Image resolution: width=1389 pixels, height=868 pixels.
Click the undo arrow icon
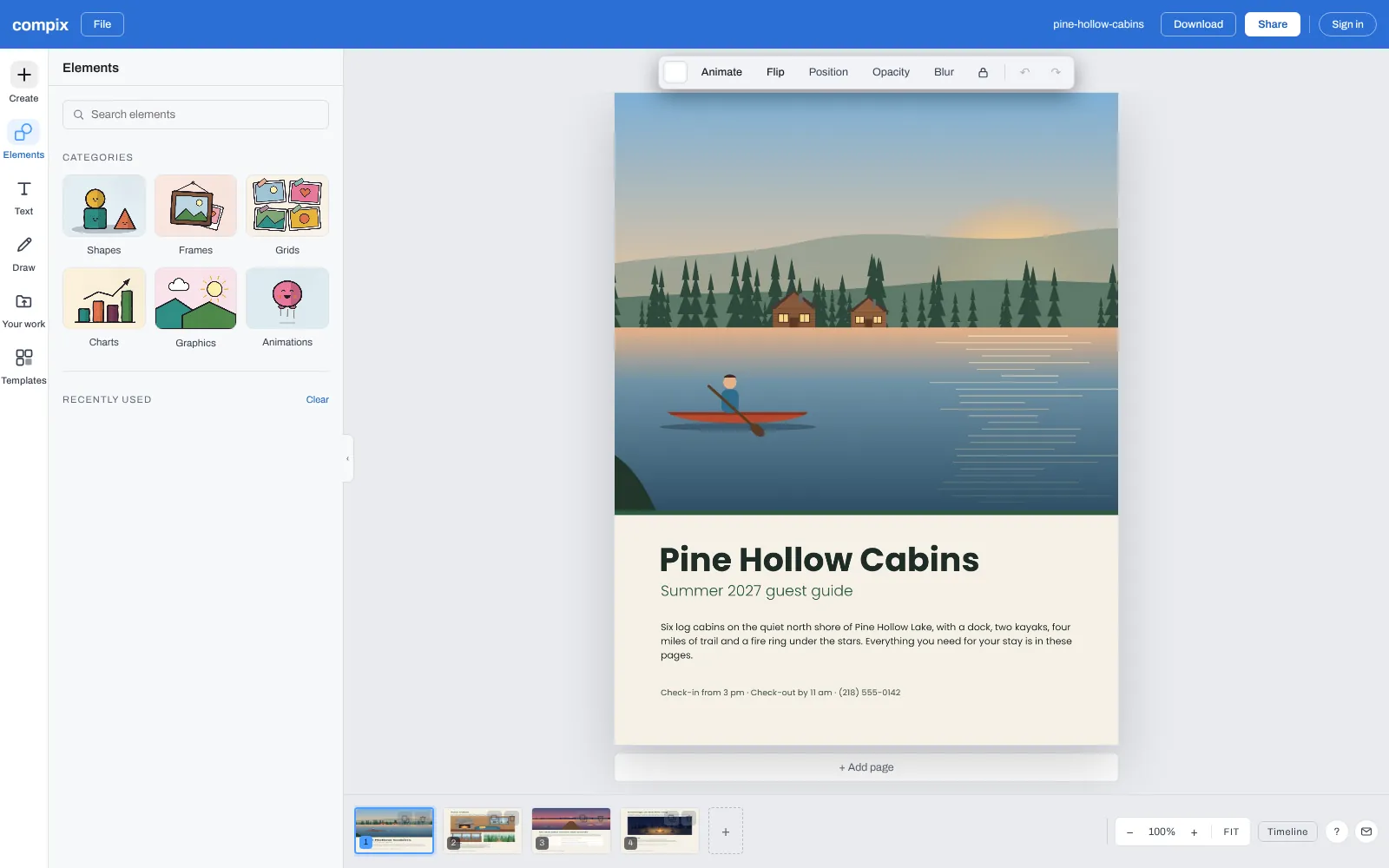(1025, 72)
